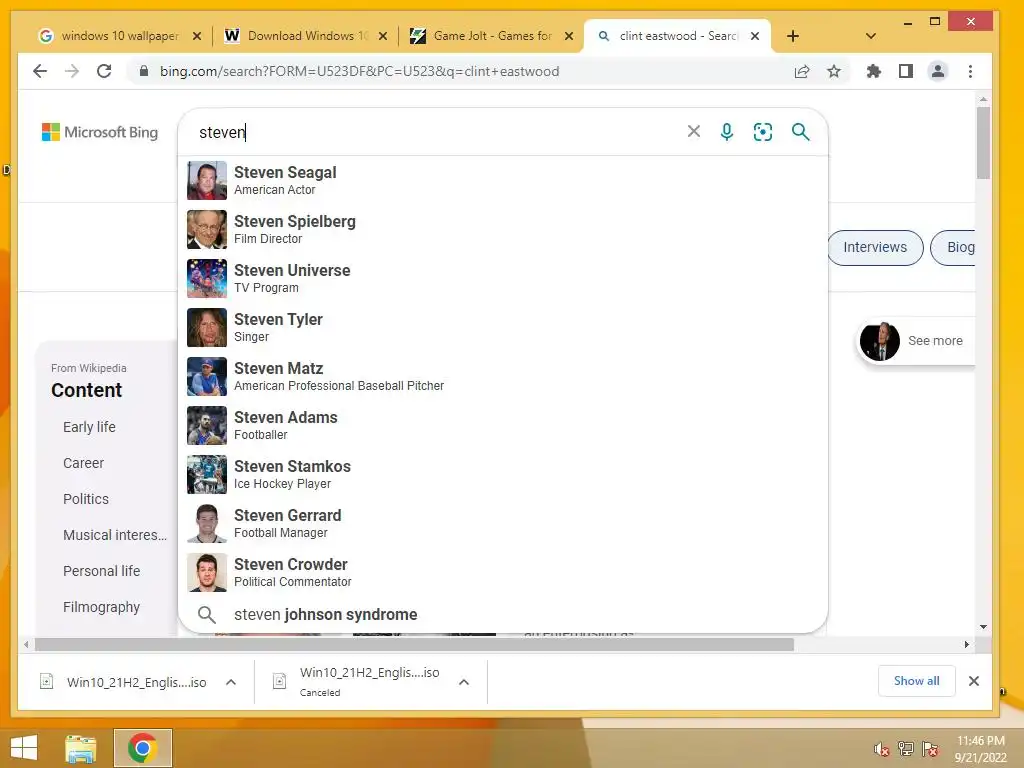Select Steven Crowder suggestion
Viewport: 1024px width, 768px height.
click(503, 572)
